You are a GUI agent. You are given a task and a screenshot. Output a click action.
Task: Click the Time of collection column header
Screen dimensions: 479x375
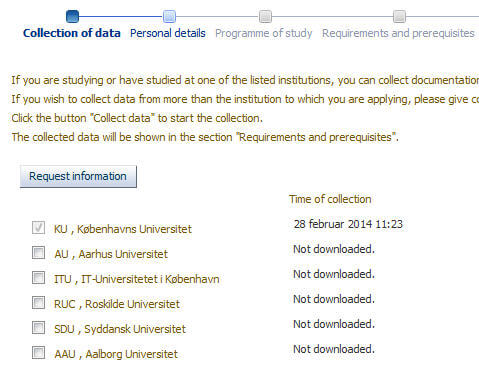point(330,199)
